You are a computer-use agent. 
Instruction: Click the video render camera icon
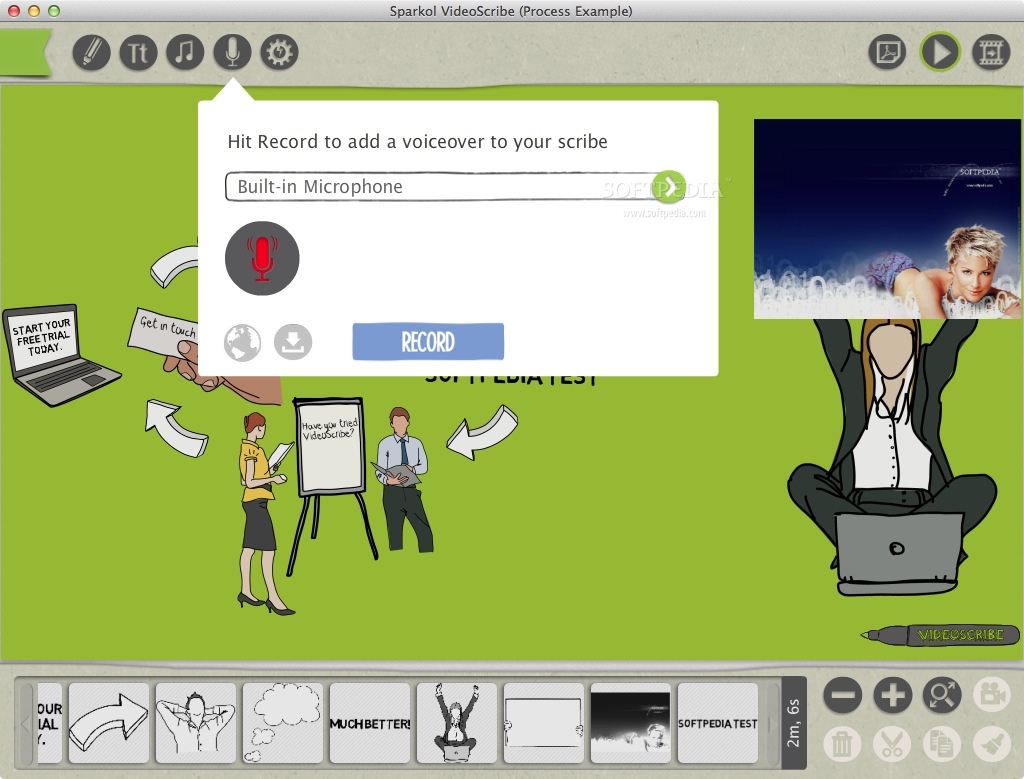point(988,52)
